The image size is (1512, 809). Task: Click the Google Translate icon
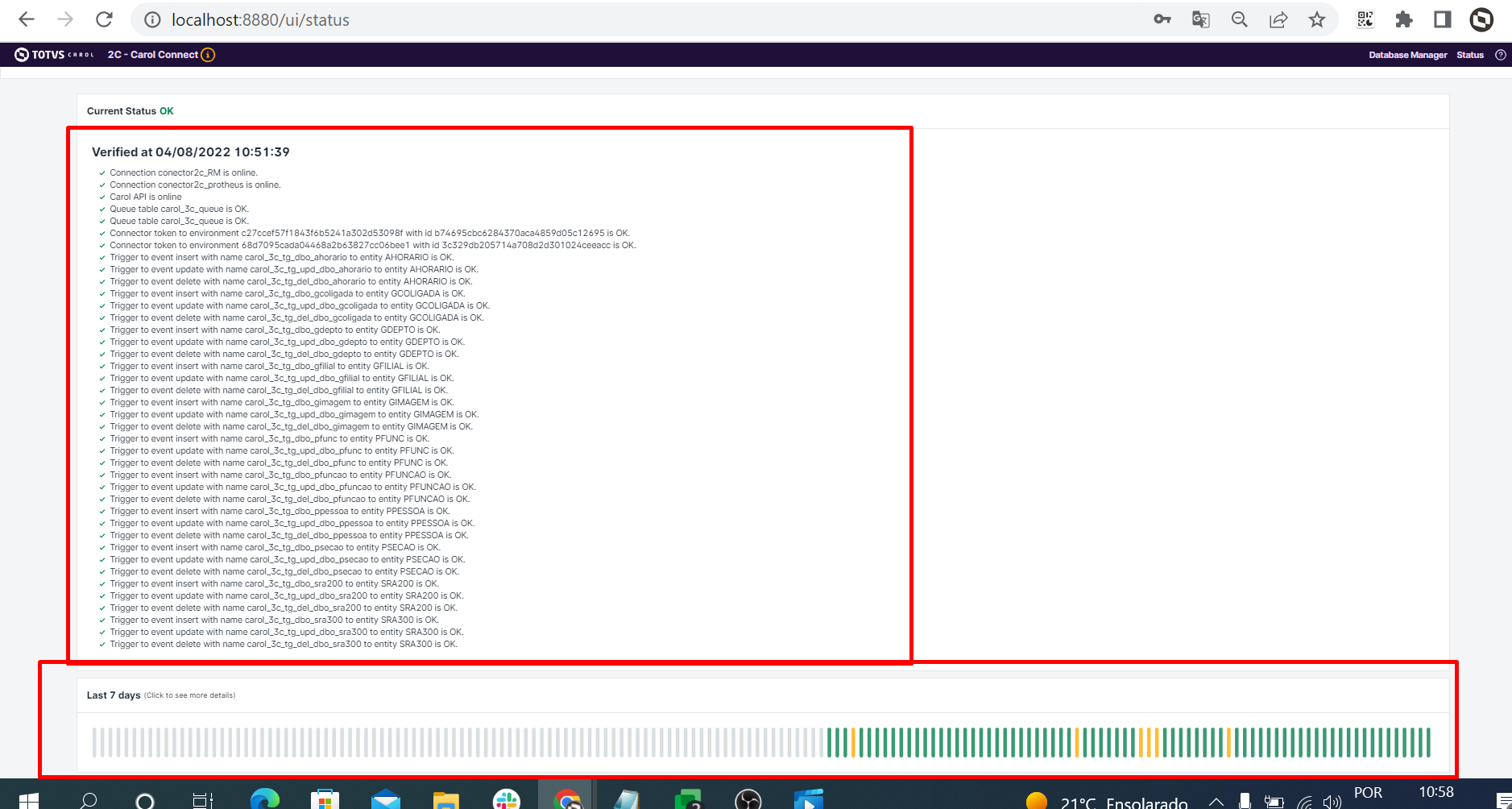(x=1200, y=19)
